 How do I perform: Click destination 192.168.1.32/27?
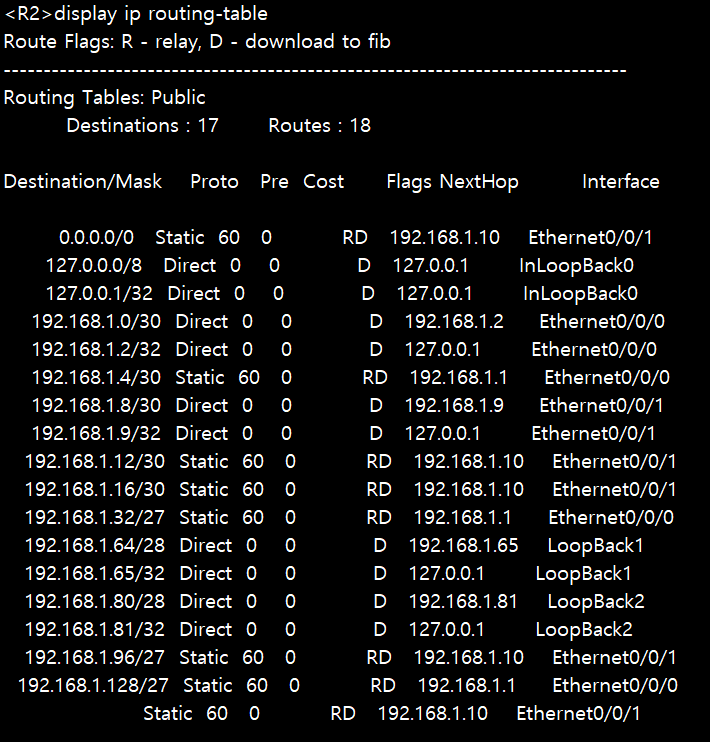(95, 517)
